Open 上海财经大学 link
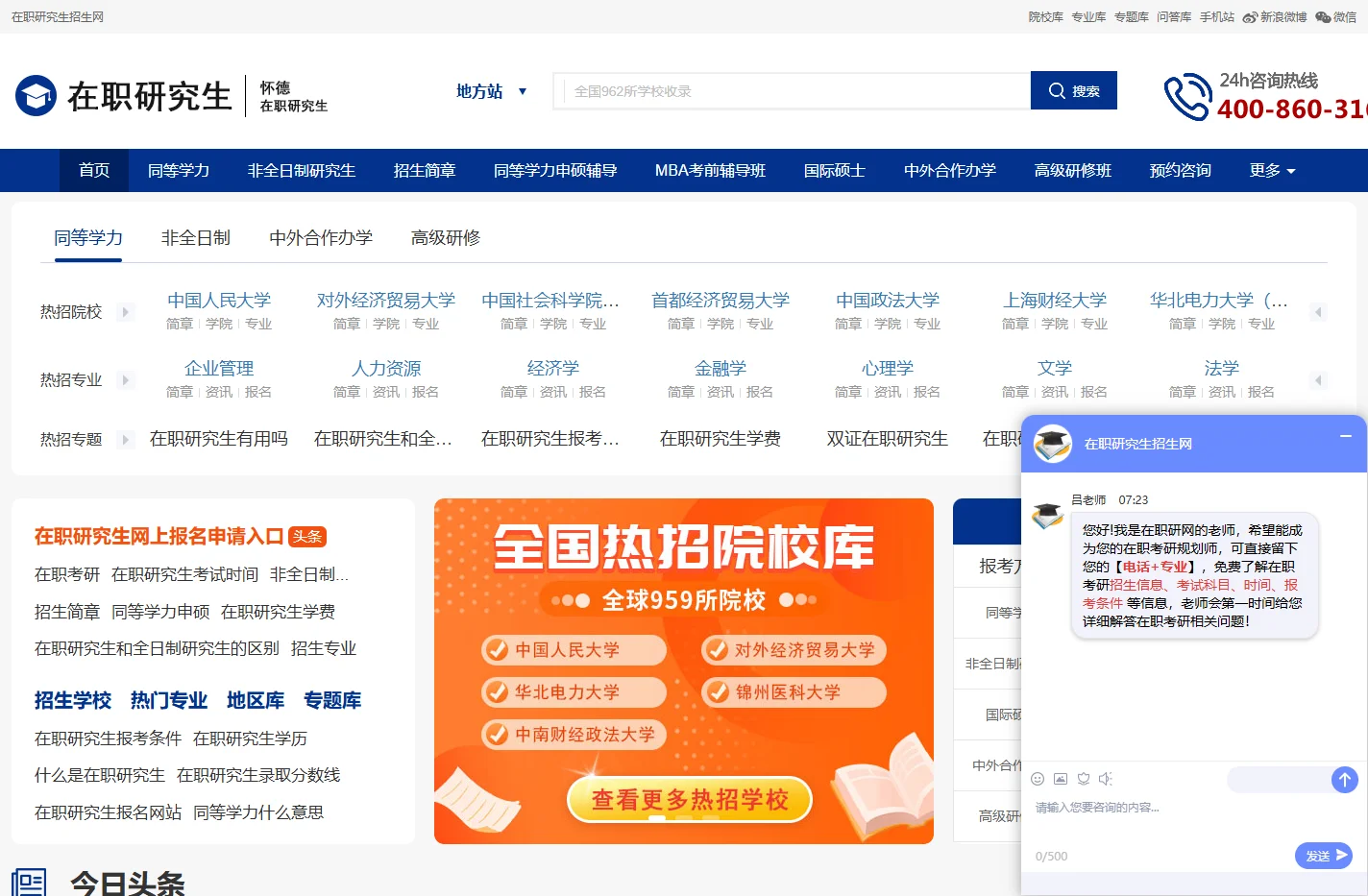 point(1055,301)
